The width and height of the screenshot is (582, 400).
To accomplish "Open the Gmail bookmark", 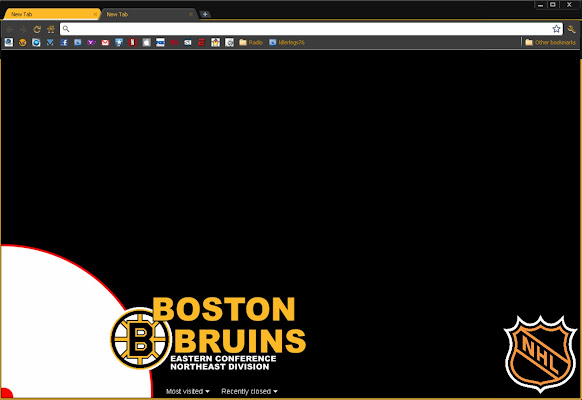I will pos(105,42).
